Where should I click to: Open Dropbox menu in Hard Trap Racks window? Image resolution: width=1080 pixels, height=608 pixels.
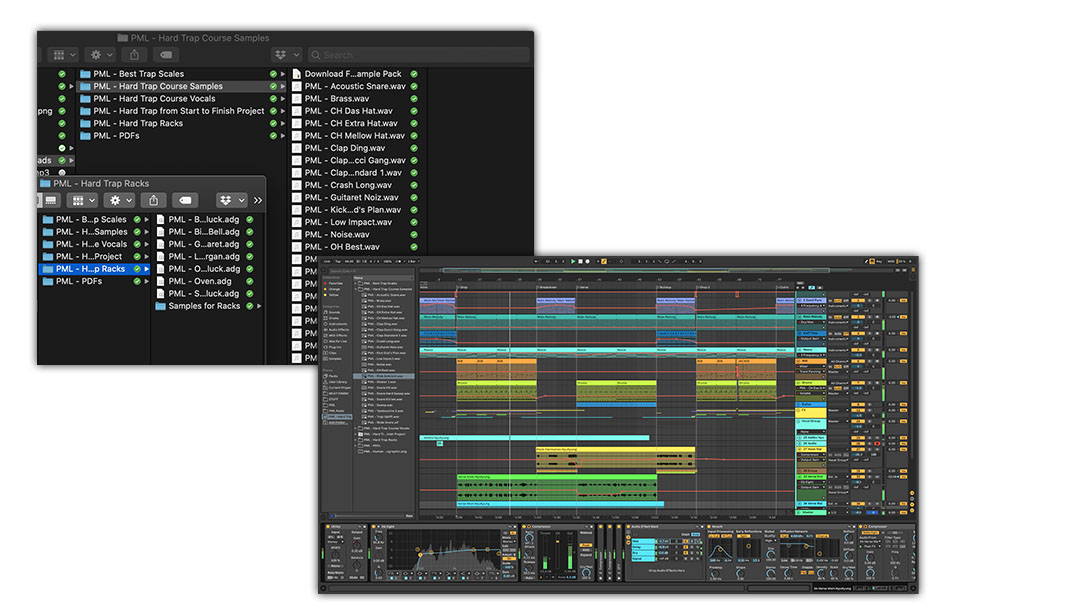pos(231,200)
